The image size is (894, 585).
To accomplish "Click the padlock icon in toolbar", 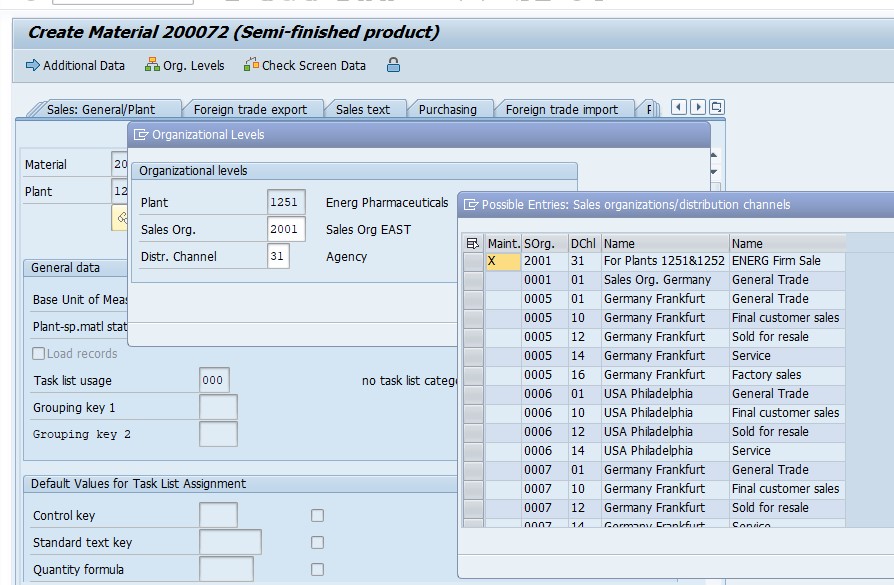I will click(x=393, y=65).
